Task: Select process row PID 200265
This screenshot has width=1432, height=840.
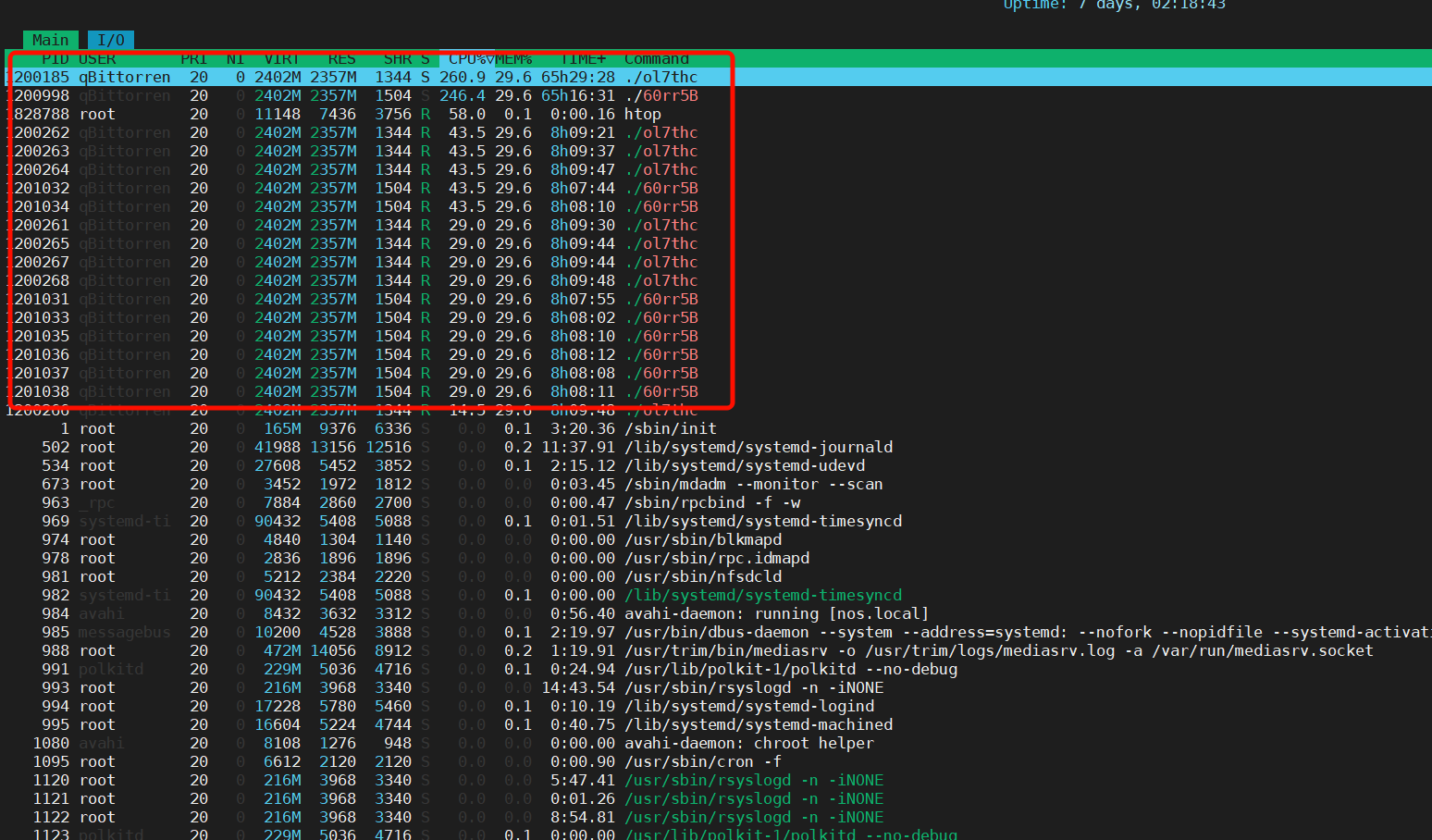Action: [718, 243]
